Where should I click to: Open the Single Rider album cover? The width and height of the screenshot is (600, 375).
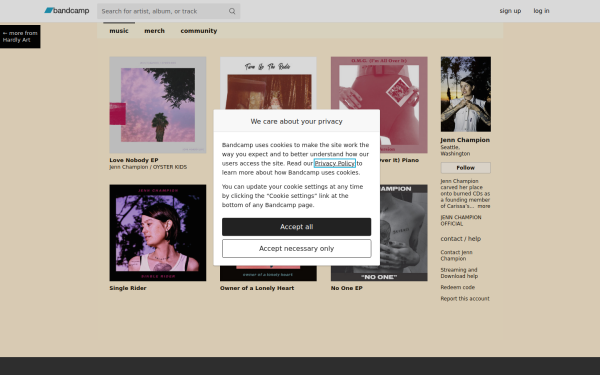click(158, 233)
